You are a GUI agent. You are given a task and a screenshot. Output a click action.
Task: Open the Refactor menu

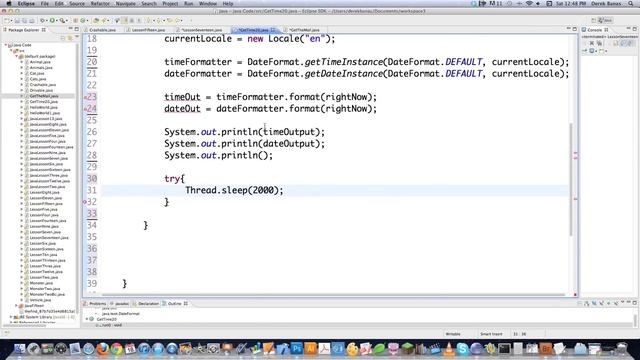[x=100, y=4]
